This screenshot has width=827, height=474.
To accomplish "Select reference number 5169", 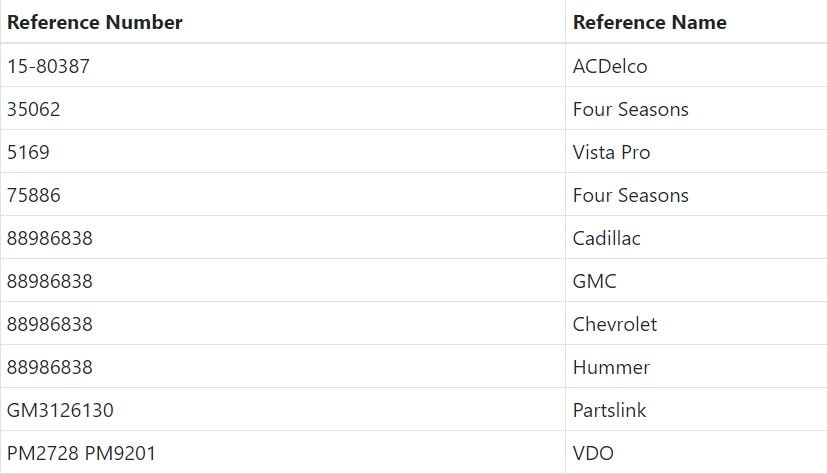I will coord(28,152).
